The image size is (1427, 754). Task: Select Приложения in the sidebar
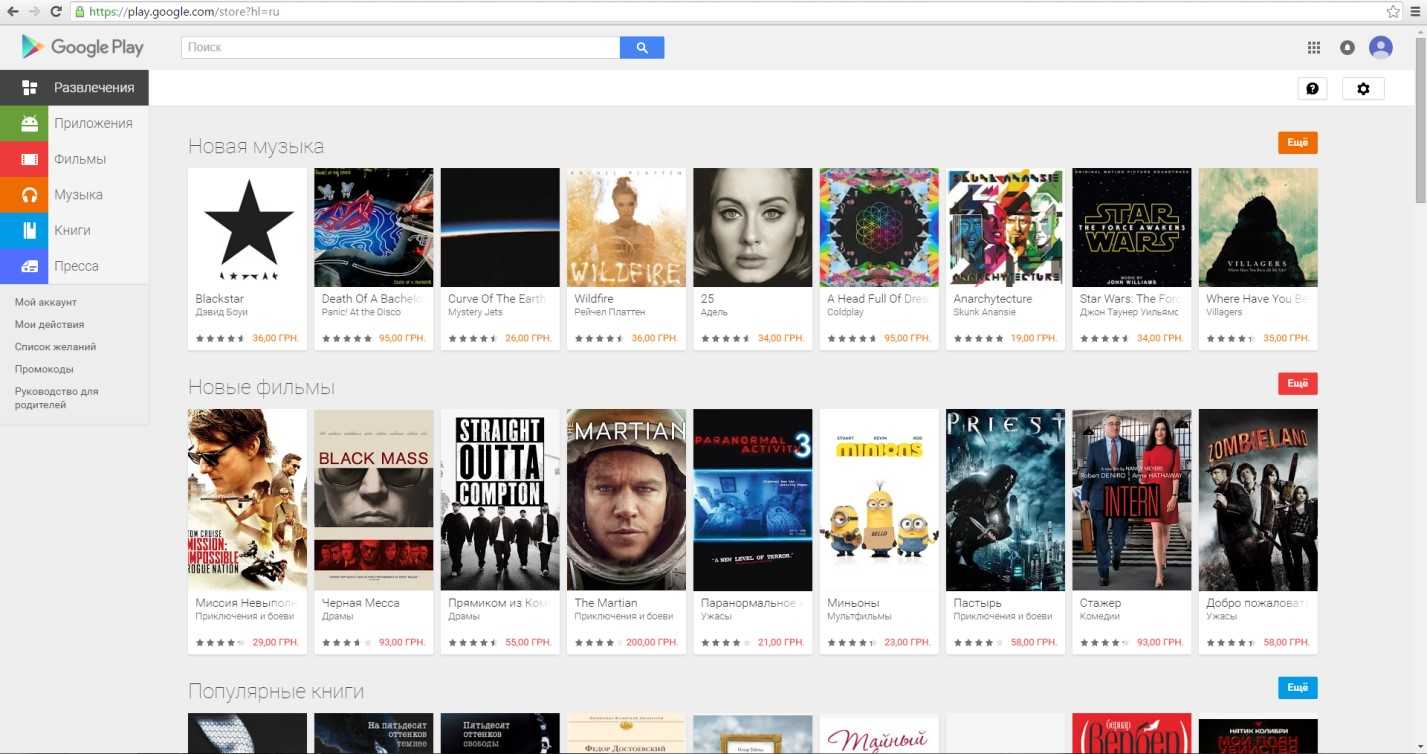[x=92, y=123]
